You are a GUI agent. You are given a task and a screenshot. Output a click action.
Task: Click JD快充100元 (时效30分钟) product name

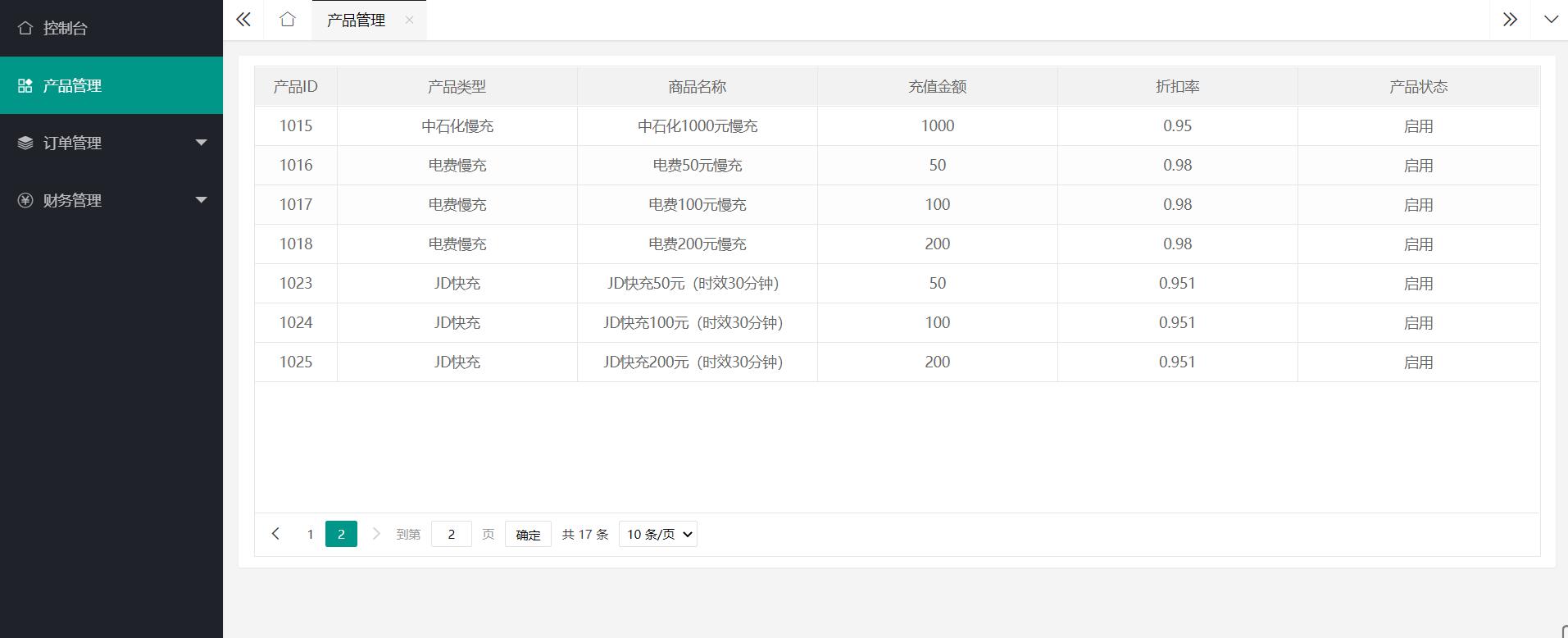[x=693, y=322]
